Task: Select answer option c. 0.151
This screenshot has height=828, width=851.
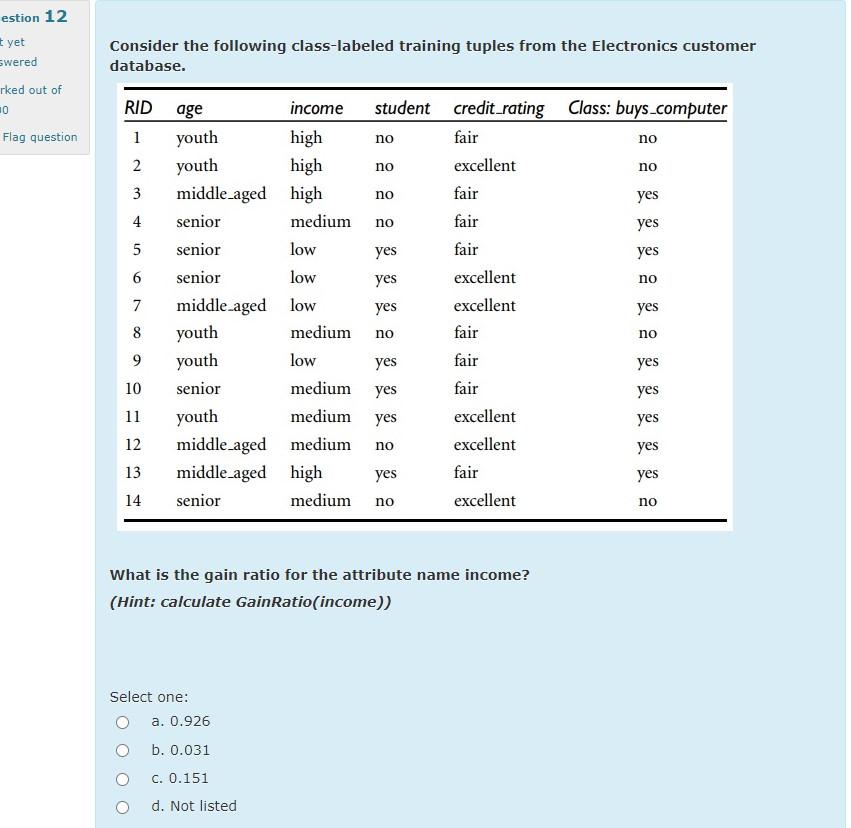Action: [x=122, y=778]
